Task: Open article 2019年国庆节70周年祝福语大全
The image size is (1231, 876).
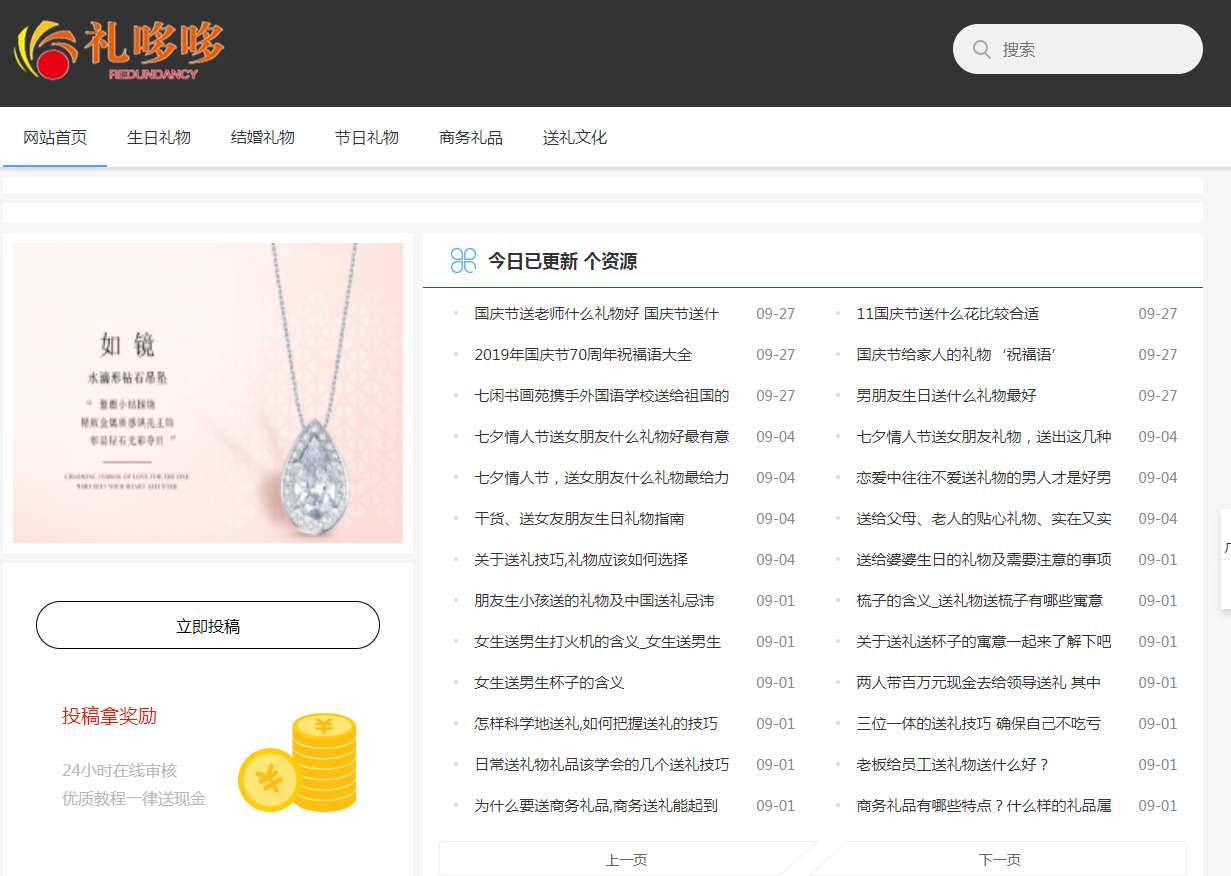Action: (x=583, y=355)
